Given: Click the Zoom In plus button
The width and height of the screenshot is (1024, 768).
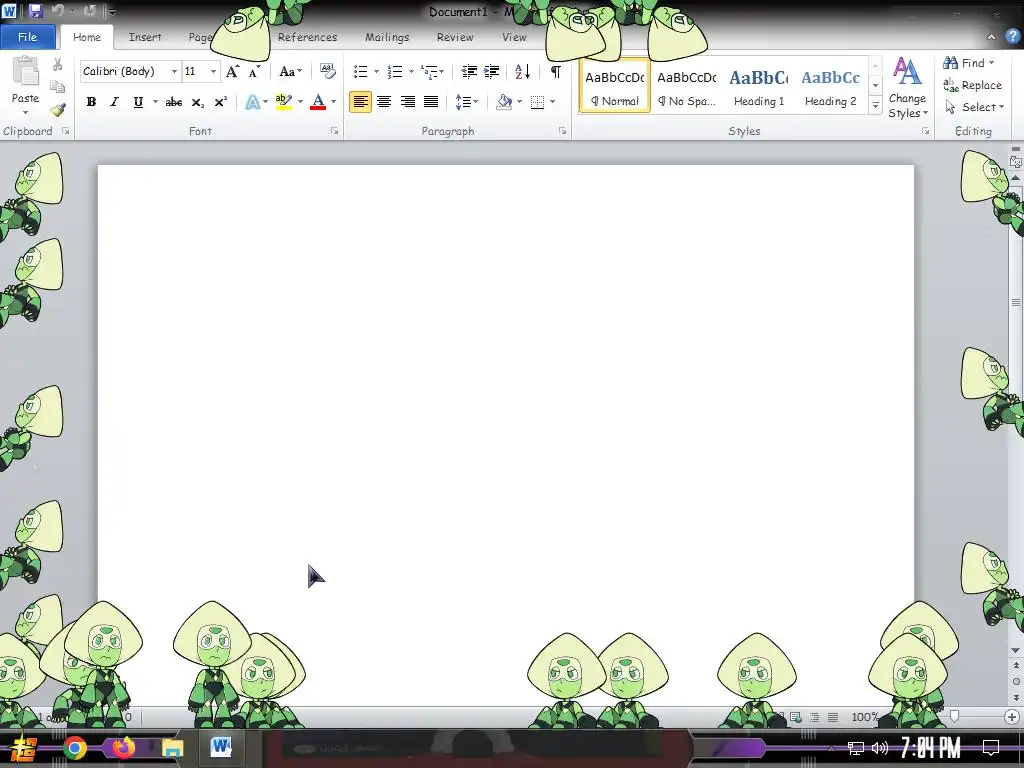Looking at the screenshot, I should tap(1012, 716).
